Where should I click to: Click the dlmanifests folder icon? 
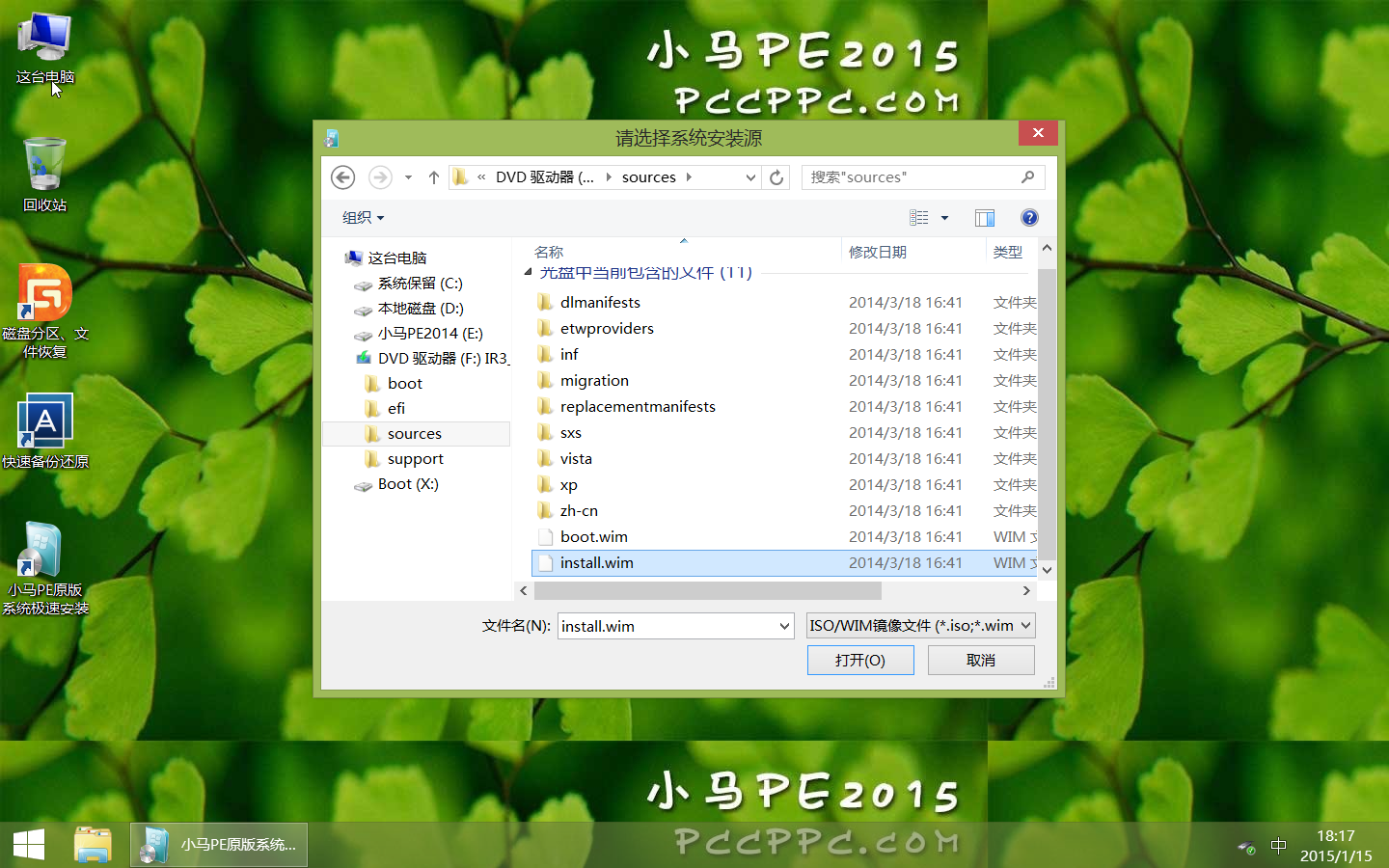coord(546,303)
